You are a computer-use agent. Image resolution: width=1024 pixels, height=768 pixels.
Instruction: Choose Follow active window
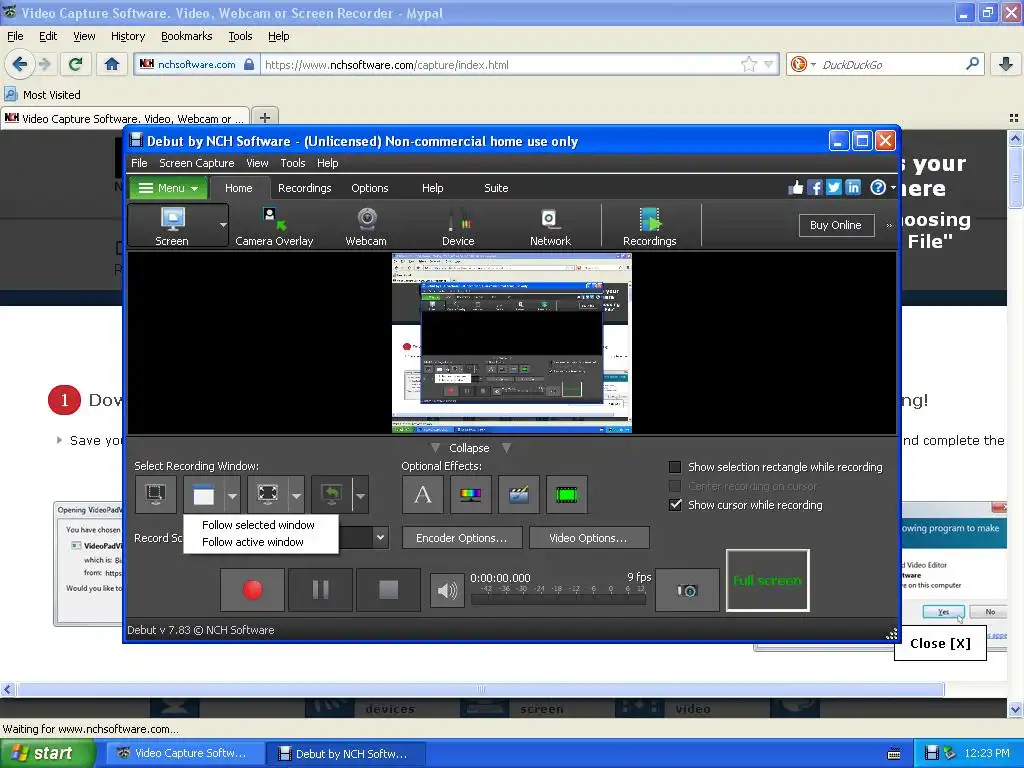pos(253,542)
